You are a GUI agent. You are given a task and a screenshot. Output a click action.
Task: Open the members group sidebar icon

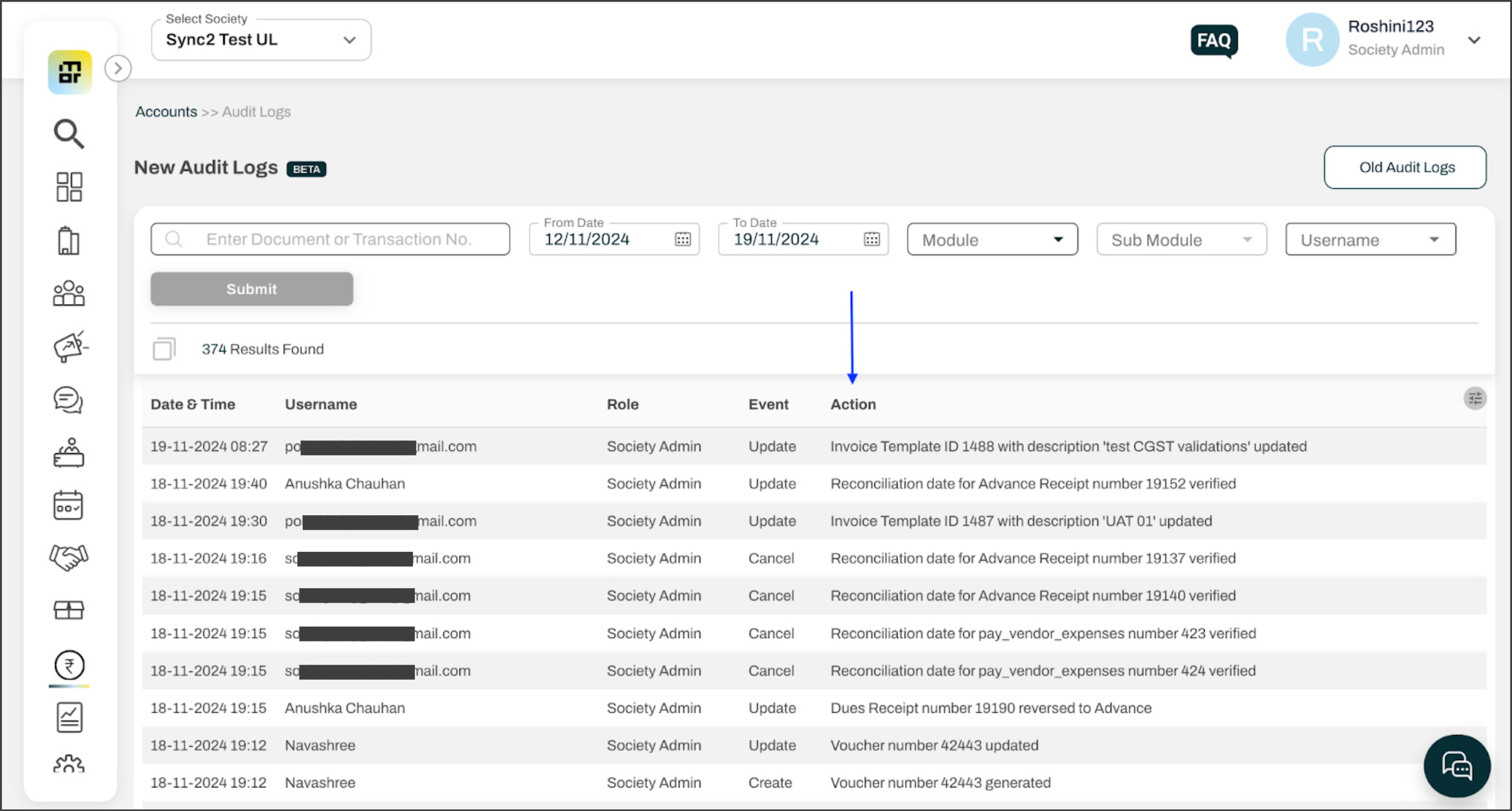coord(69,293)
